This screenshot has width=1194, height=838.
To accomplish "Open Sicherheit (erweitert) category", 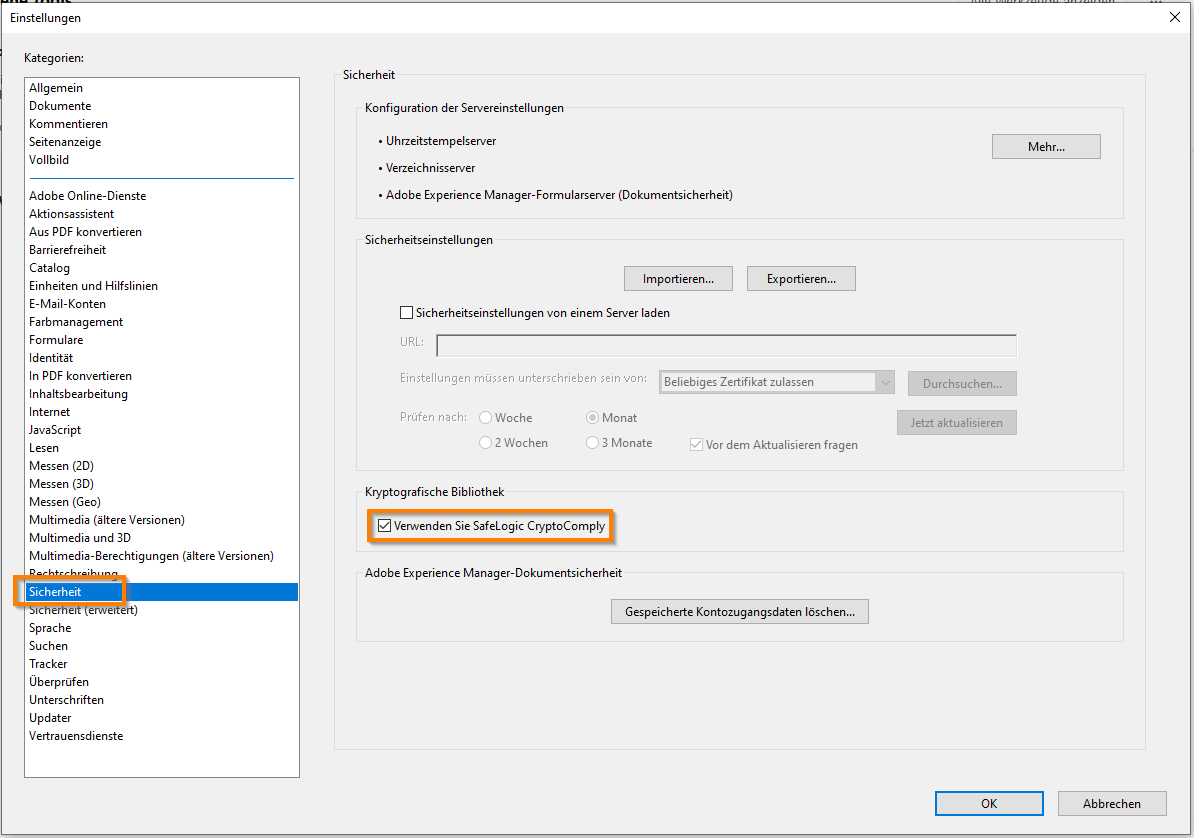I will (83, 610).
